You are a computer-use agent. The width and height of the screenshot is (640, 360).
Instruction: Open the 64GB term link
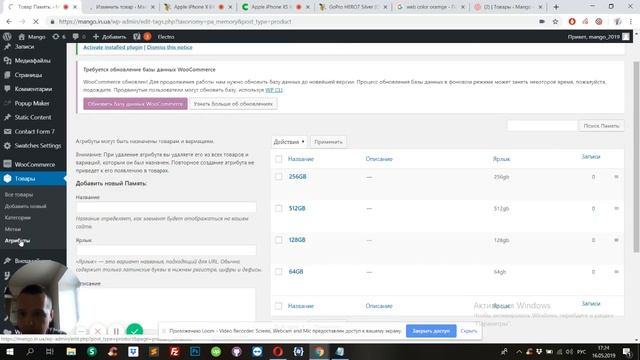click(296, 271)
